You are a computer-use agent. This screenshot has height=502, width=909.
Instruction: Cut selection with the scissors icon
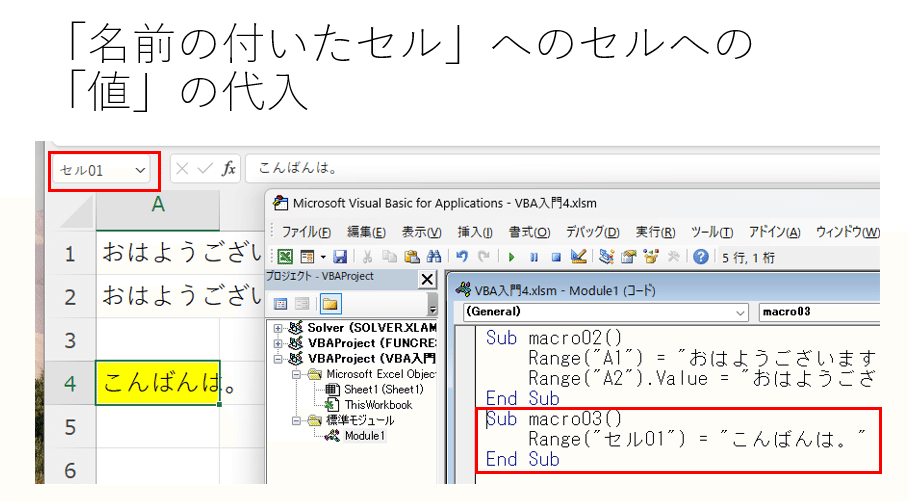367,257
